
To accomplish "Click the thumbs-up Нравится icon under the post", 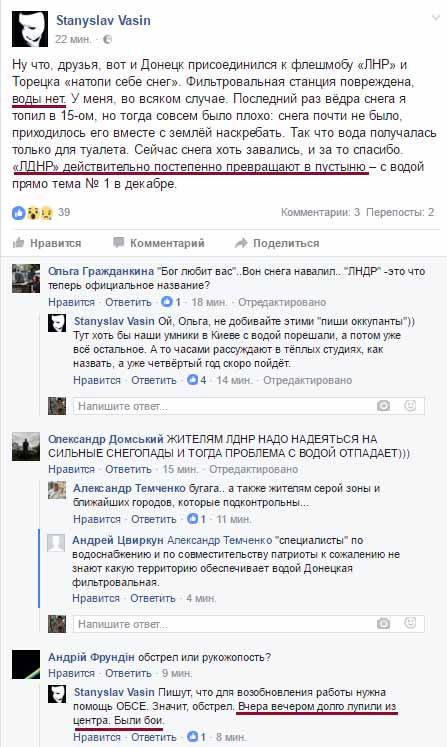I will 19,243.
